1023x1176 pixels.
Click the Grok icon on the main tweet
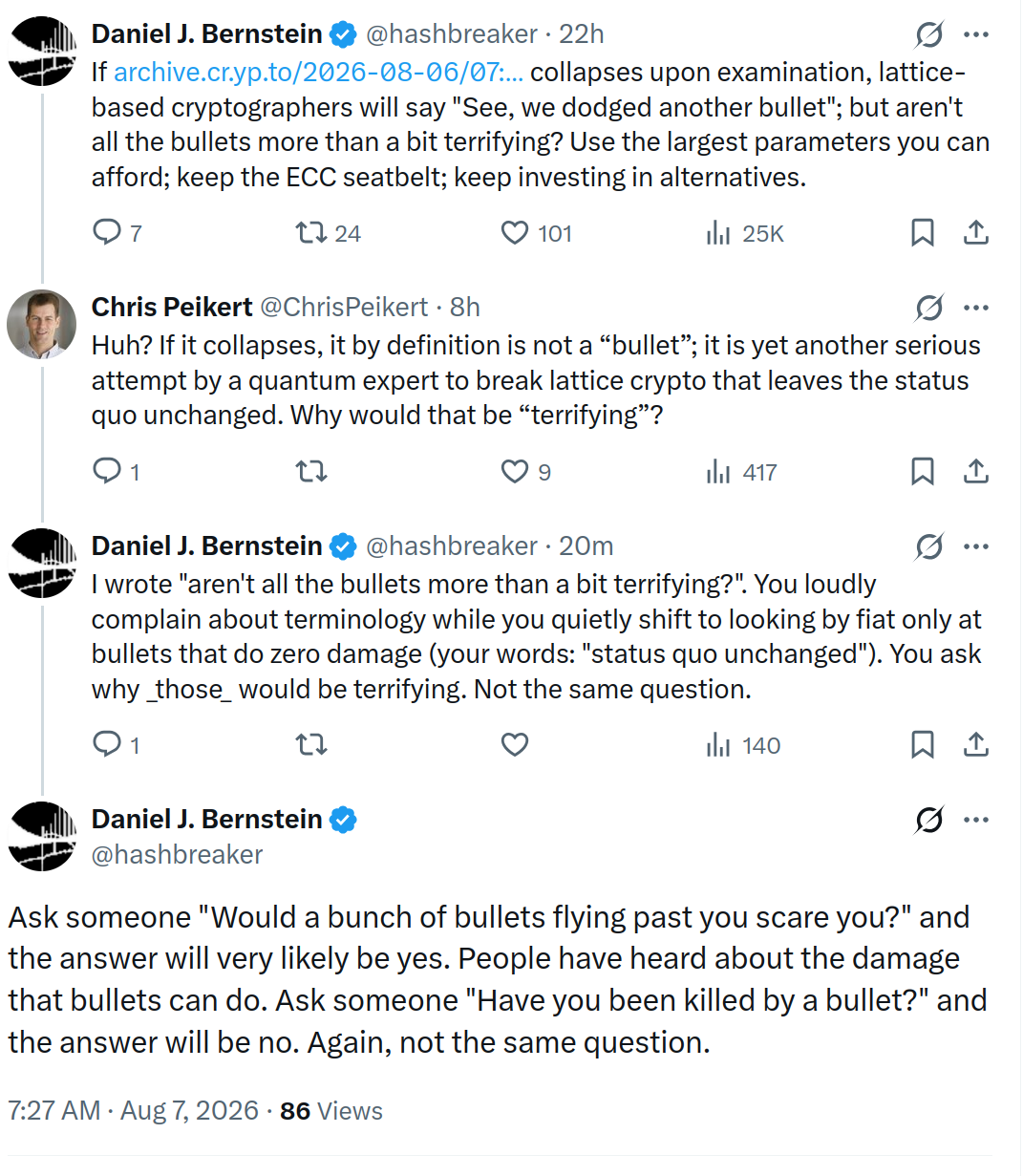928,820
